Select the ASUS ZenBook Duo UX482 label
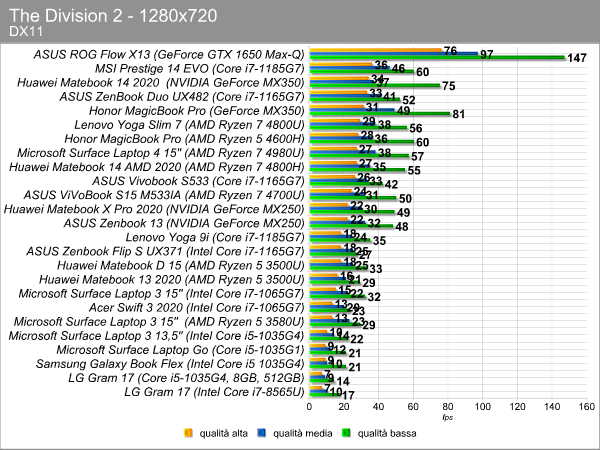Screen dimensions: 600x450 coord(182,97)
